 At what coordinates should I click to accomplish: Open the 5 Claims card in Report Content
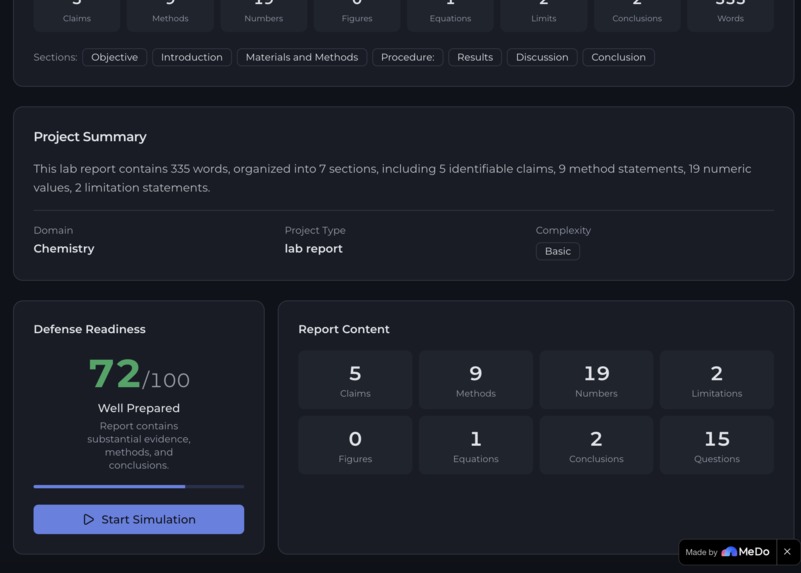click(x=355, y=380)
